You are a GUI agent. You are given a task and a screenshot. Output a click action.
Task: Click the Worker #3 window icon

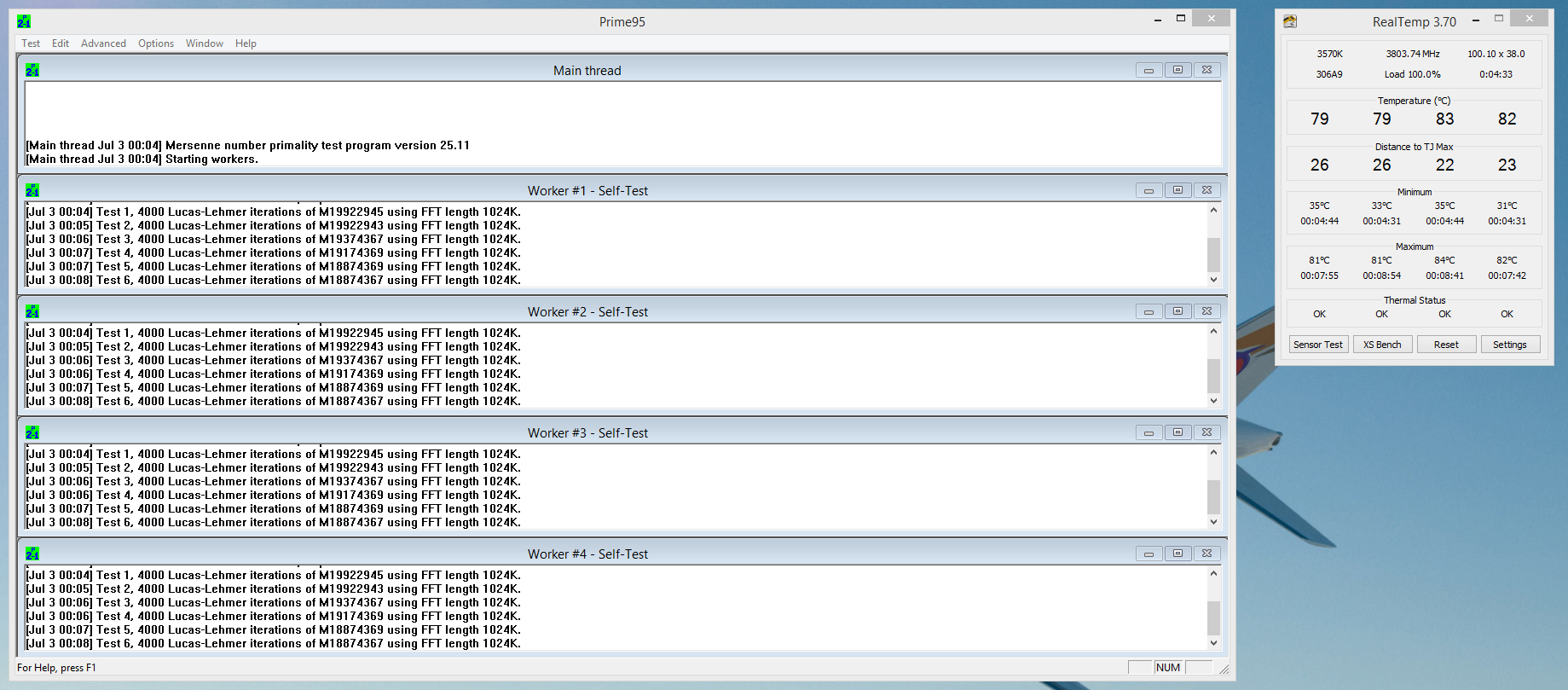tap(32, 432)
